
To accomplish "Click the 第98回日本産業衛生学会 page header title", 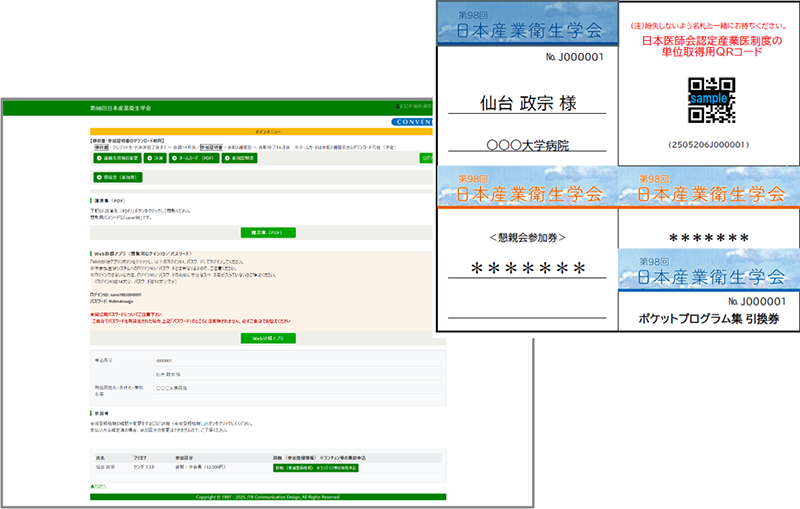I will point(120,106).
